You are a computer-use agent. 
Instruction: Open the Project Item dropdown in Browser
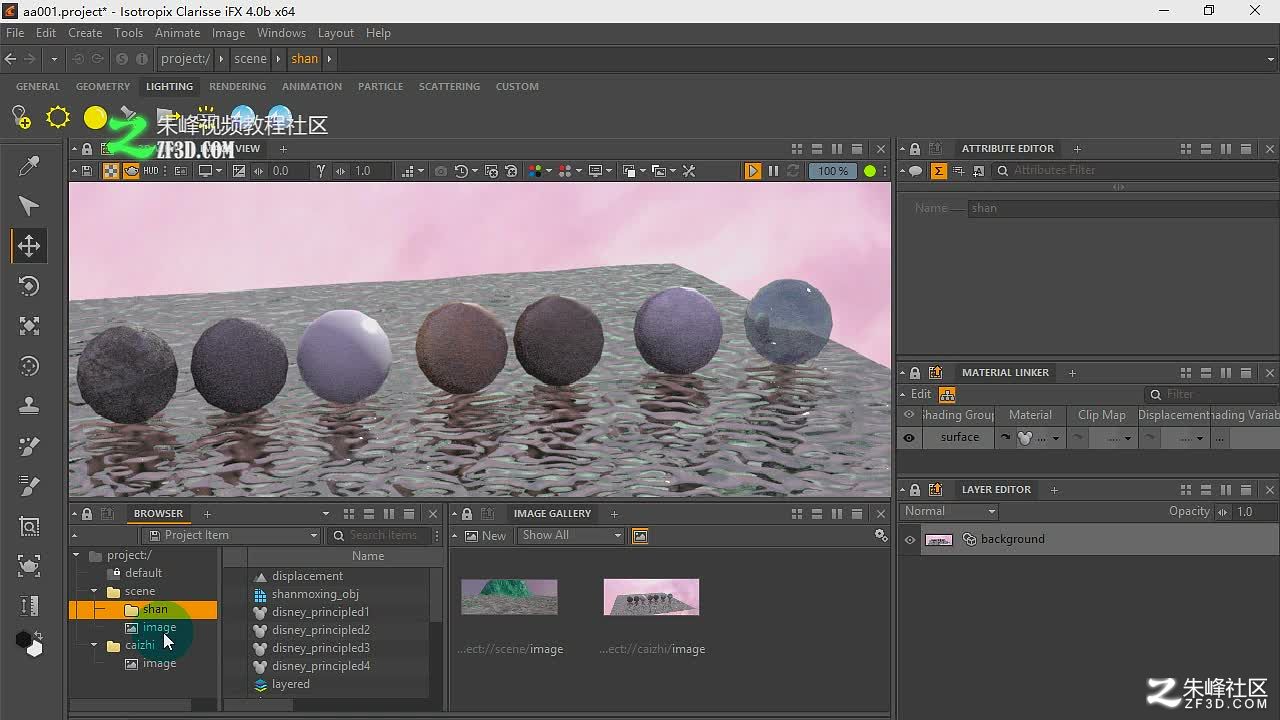[x=232, y=535]
